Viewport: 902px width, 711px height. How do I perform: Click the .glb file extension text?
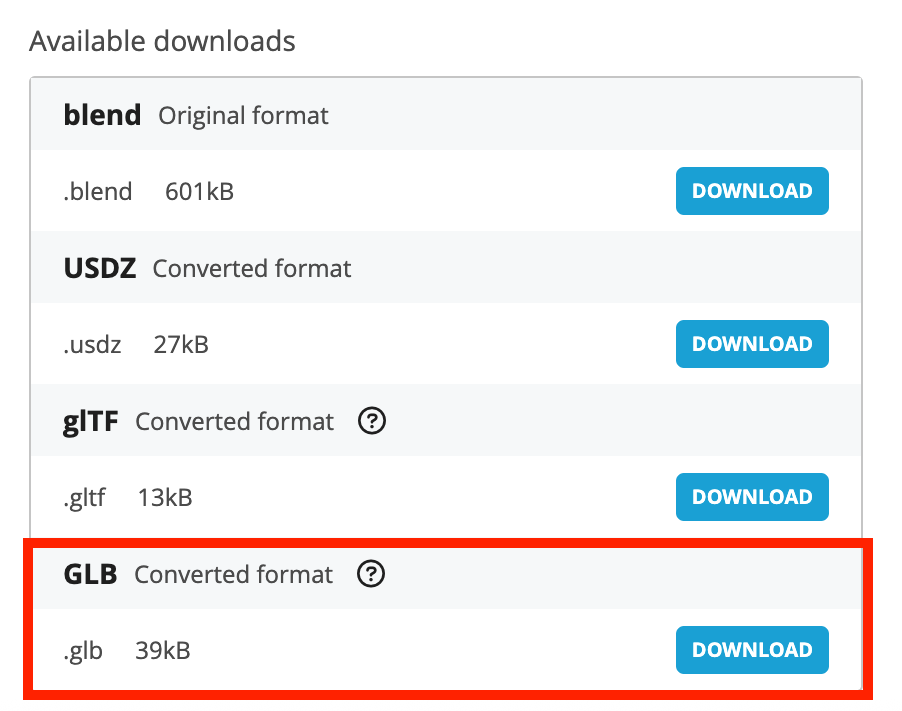click(x=83, y=651)
